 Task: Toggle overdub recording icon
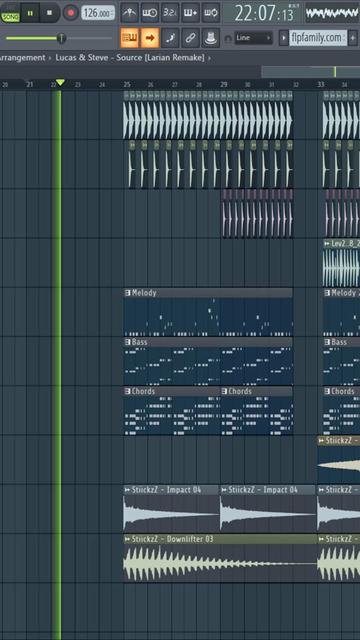[190, 13]
